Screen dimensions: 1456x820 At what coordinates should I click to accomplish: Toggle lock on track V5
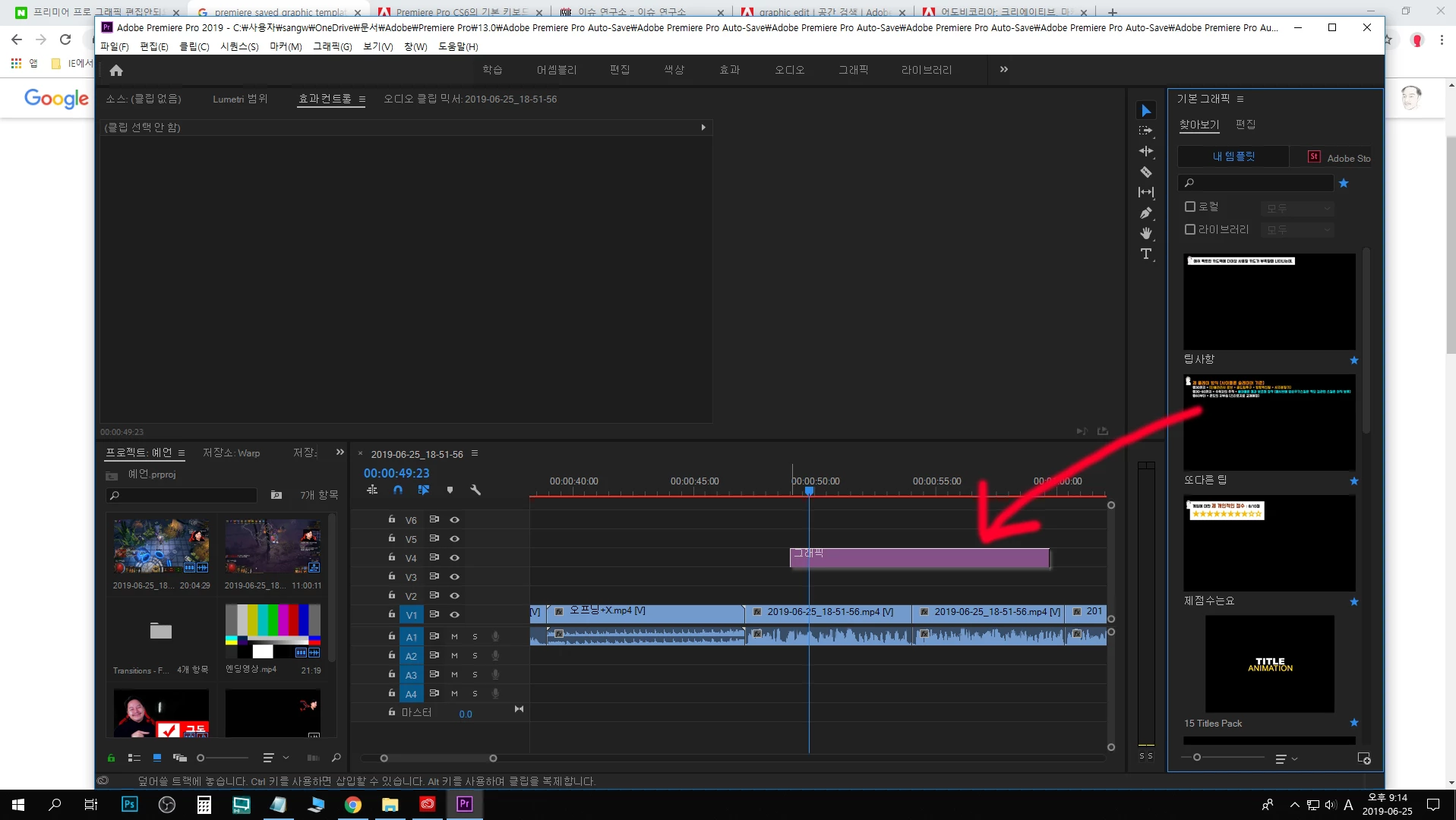(x=392, y=538)
